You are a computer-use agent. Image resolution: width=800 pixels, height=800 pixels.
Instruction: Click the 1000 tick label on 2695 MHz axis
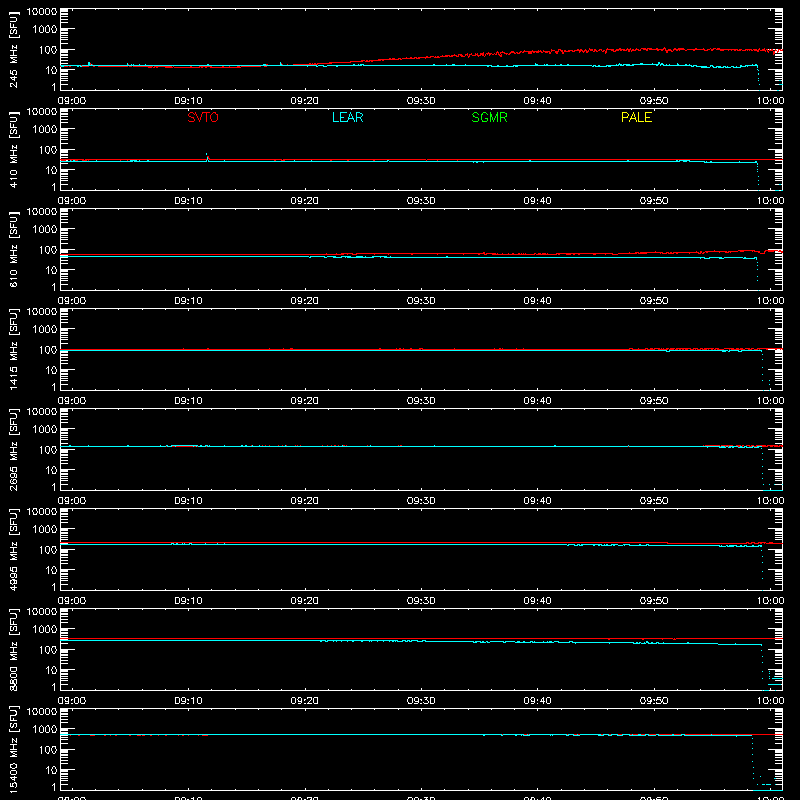(x=45, y=429)
